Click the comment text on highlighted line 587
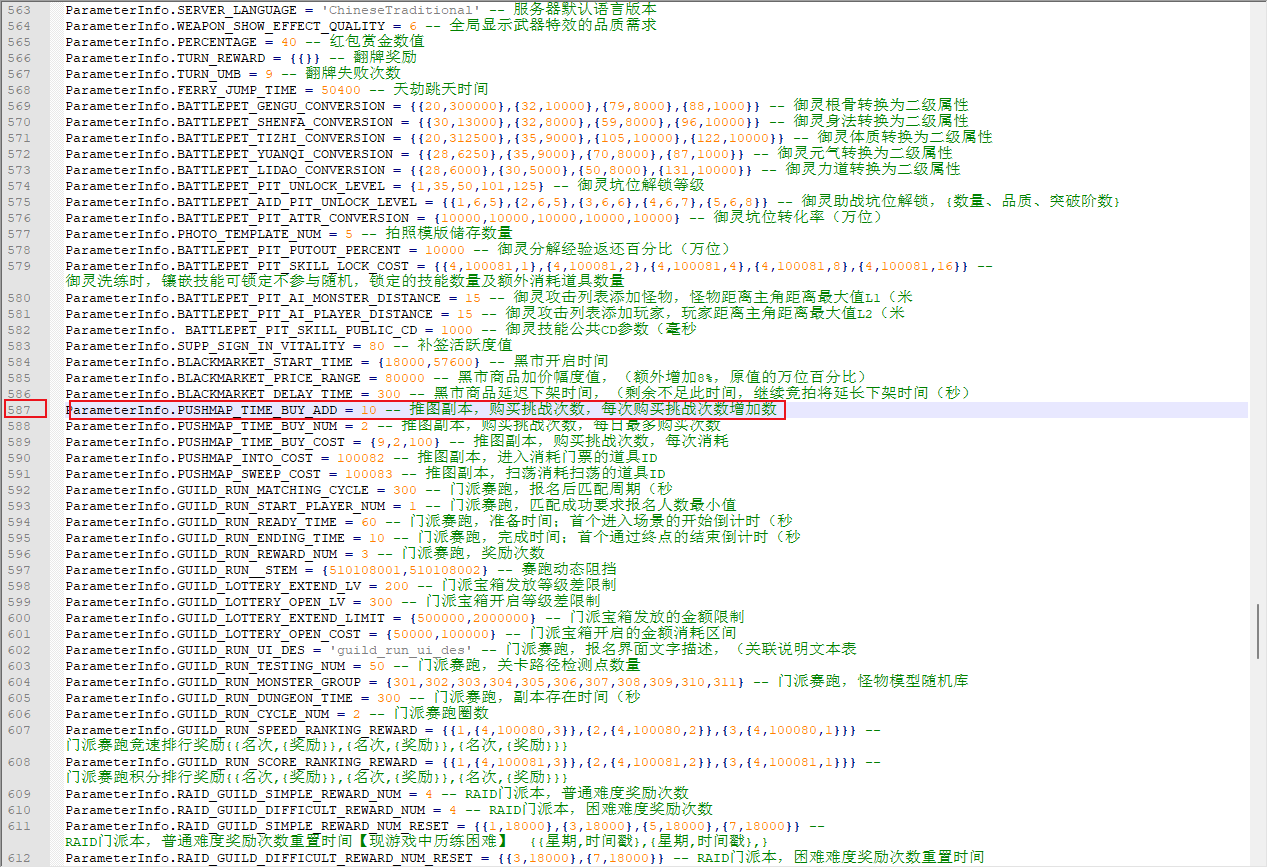Viewport: 1268px width, 868px height. [x=590, y=410]
